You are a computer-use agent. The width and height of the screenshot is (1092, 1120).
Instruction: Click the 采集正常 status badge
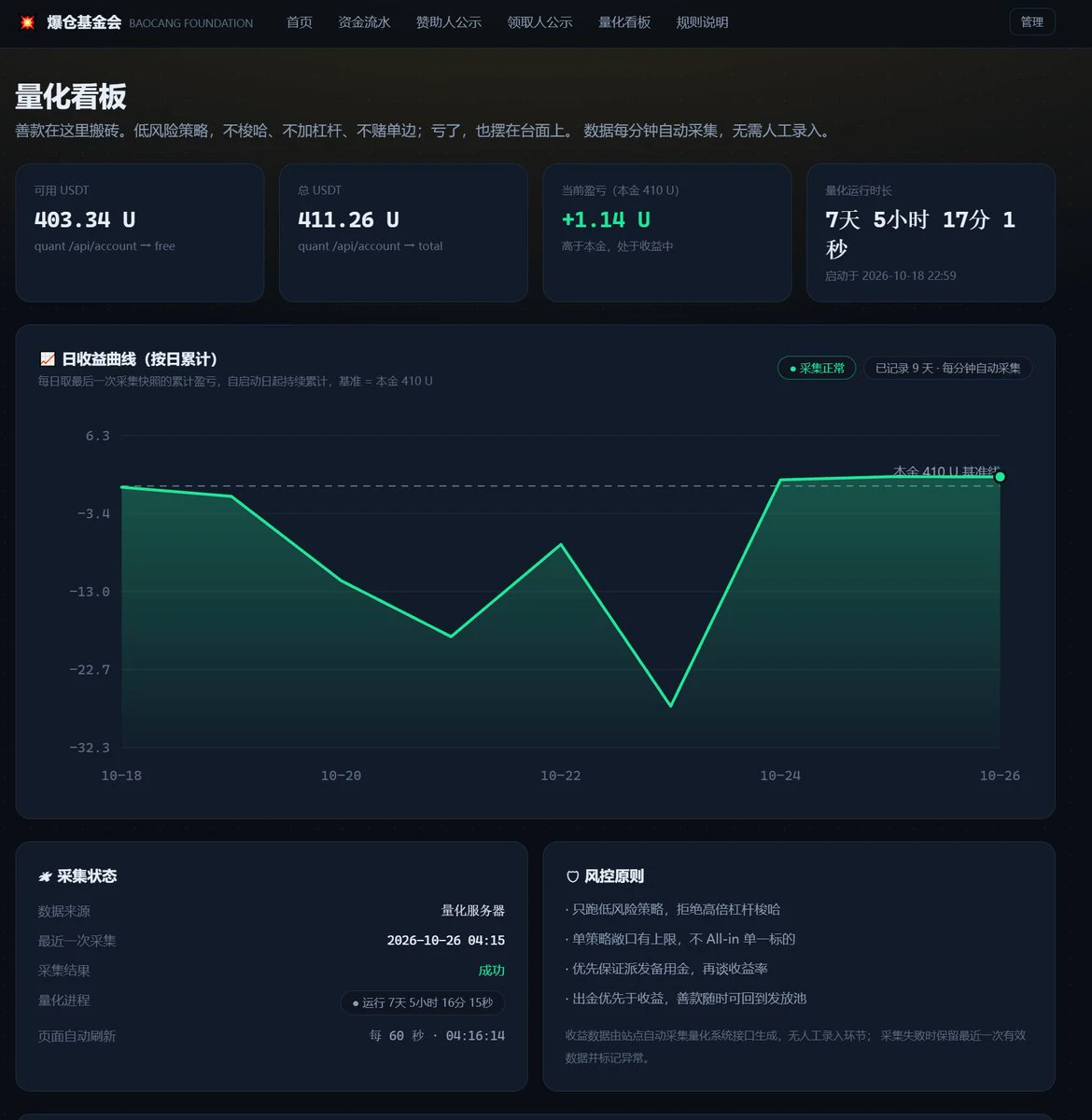pyautogui.click(x=817, y=369)
